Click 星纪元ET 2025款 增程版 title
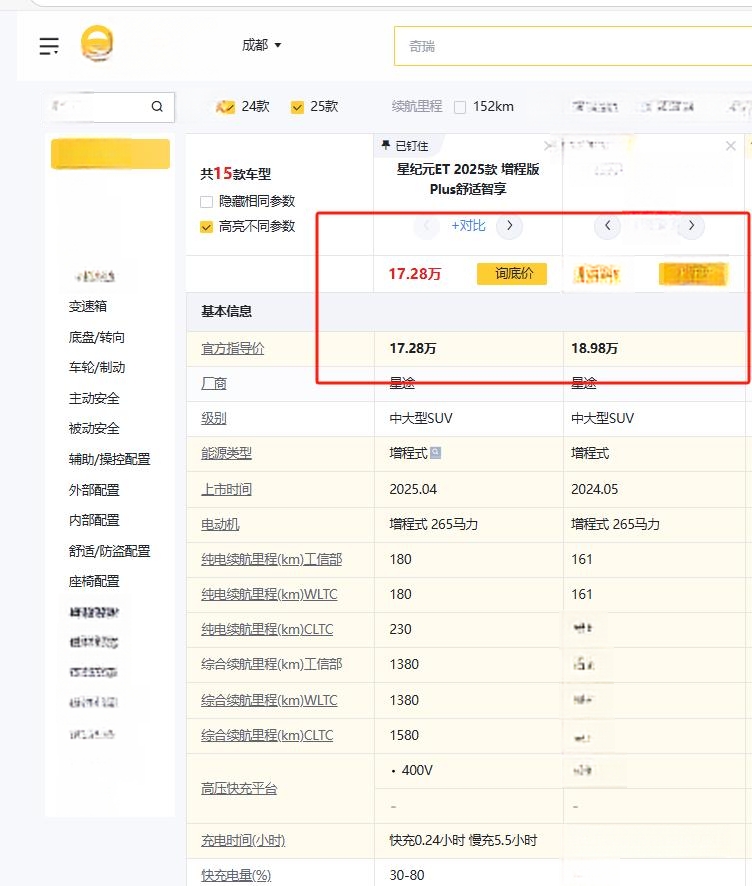Viewport: 752px width, 886px height. click(468, 179)
